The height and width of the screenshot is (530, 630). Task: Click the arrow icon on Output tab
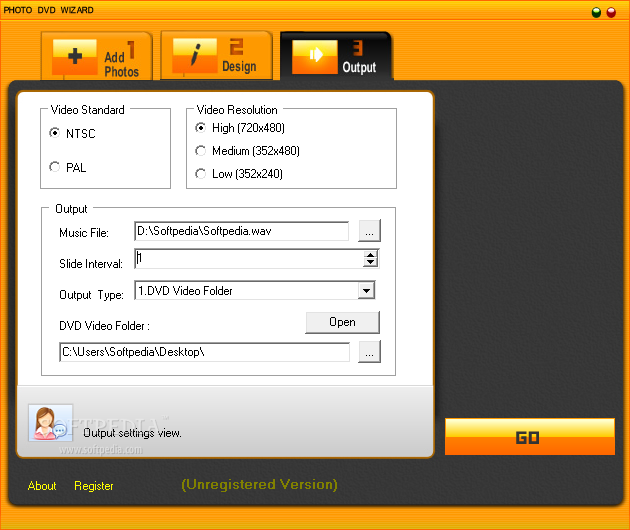click(x=315, y=57)
